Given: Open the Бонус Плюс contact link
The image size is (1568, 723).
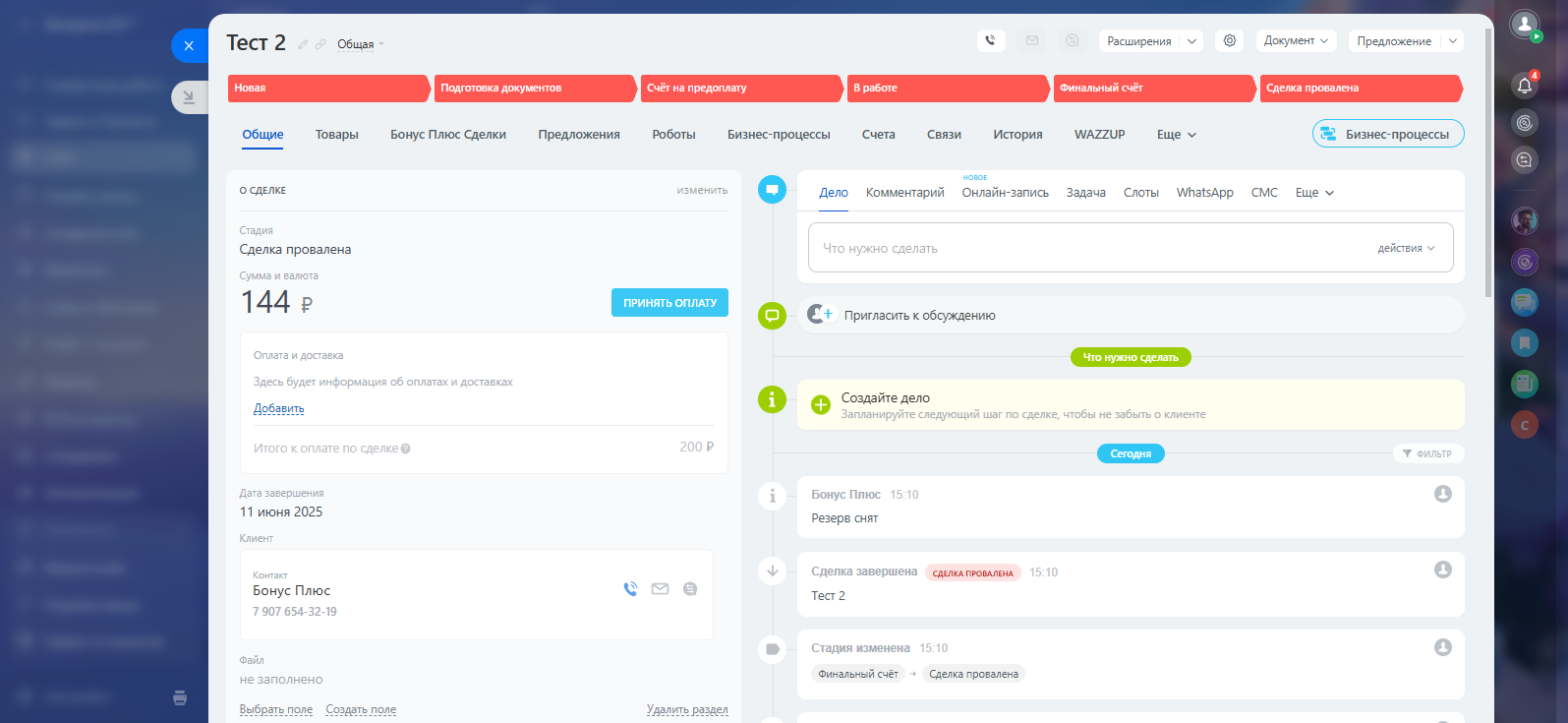Looking at the screenshot, I should (x=292, y=590).
